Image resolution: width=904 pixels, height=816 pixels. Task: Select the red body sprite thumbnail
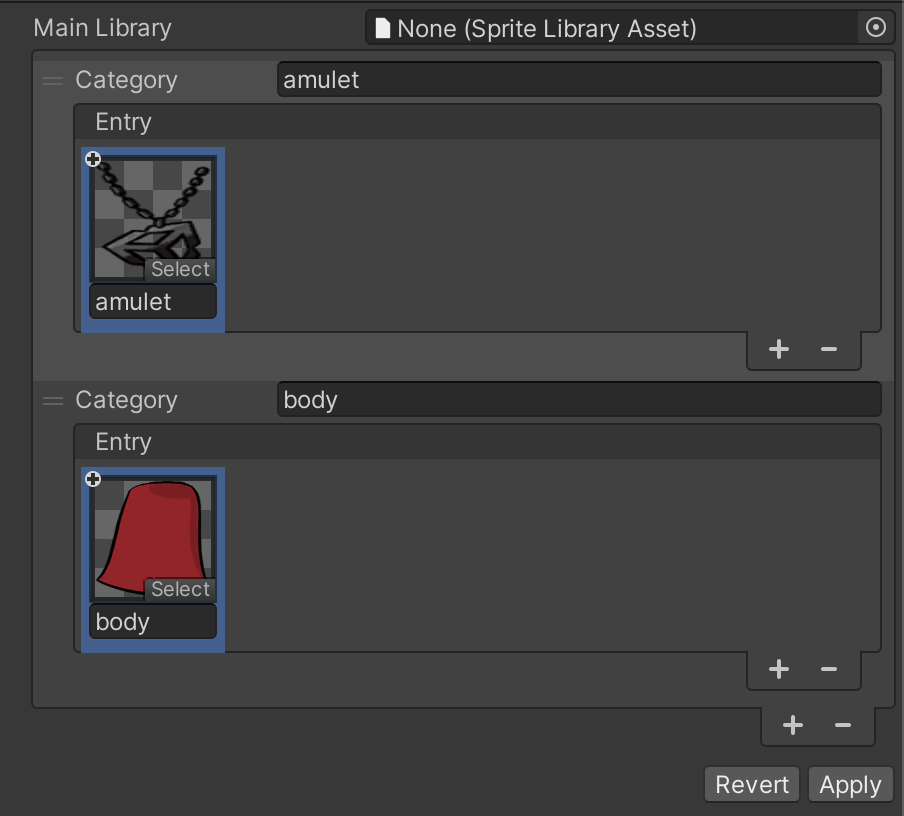coord(150,535)
